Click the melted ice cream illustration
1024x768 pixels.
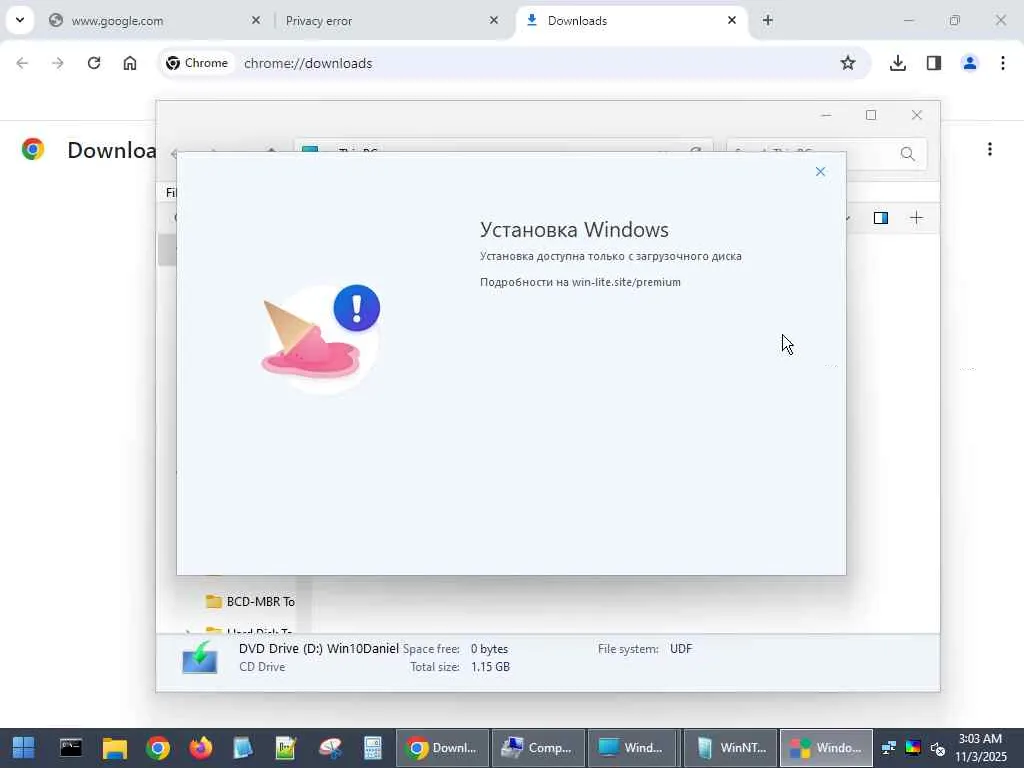[311, 340]
